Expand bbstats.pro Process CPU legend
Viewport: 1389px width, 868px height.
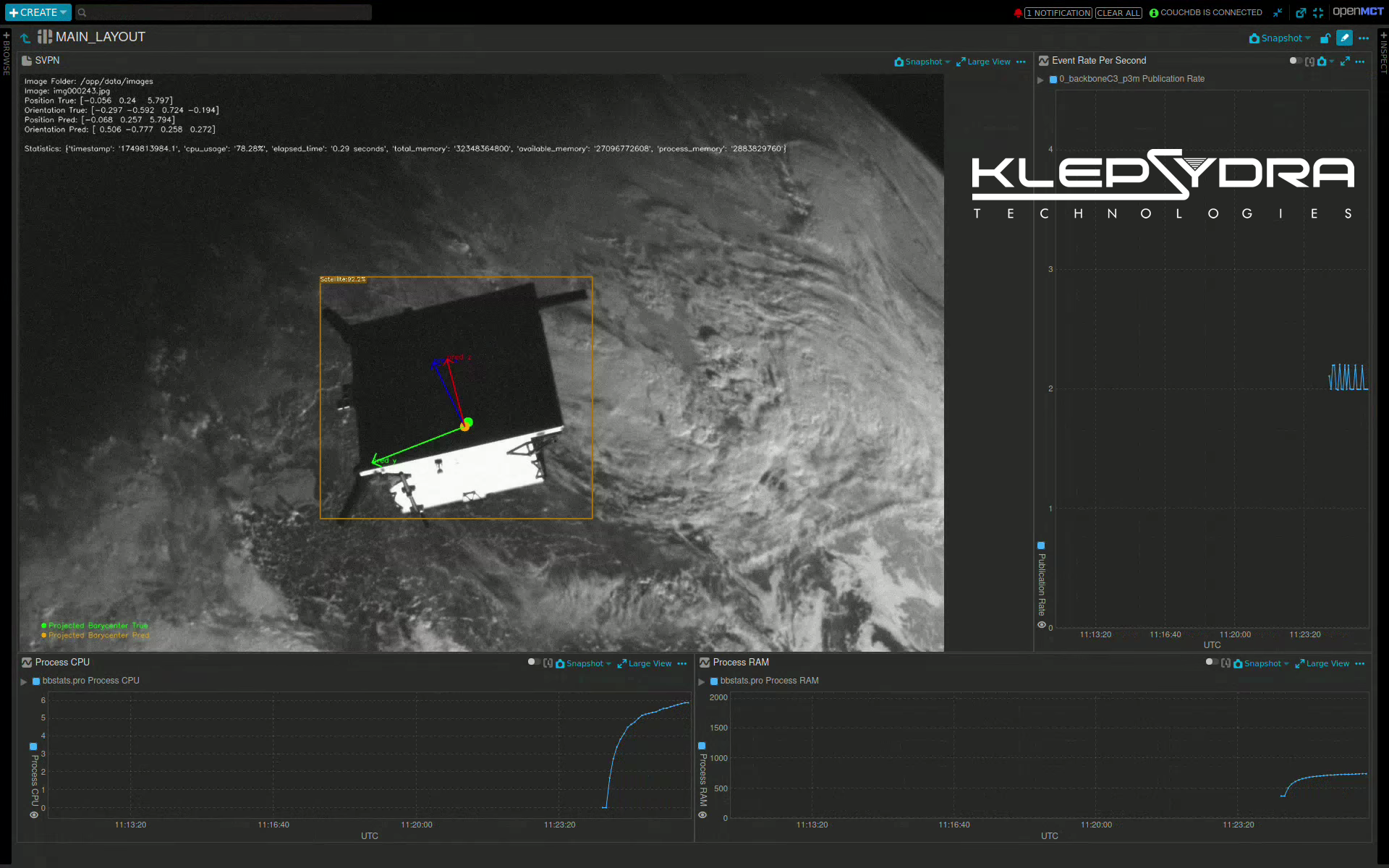coord(24,681)
